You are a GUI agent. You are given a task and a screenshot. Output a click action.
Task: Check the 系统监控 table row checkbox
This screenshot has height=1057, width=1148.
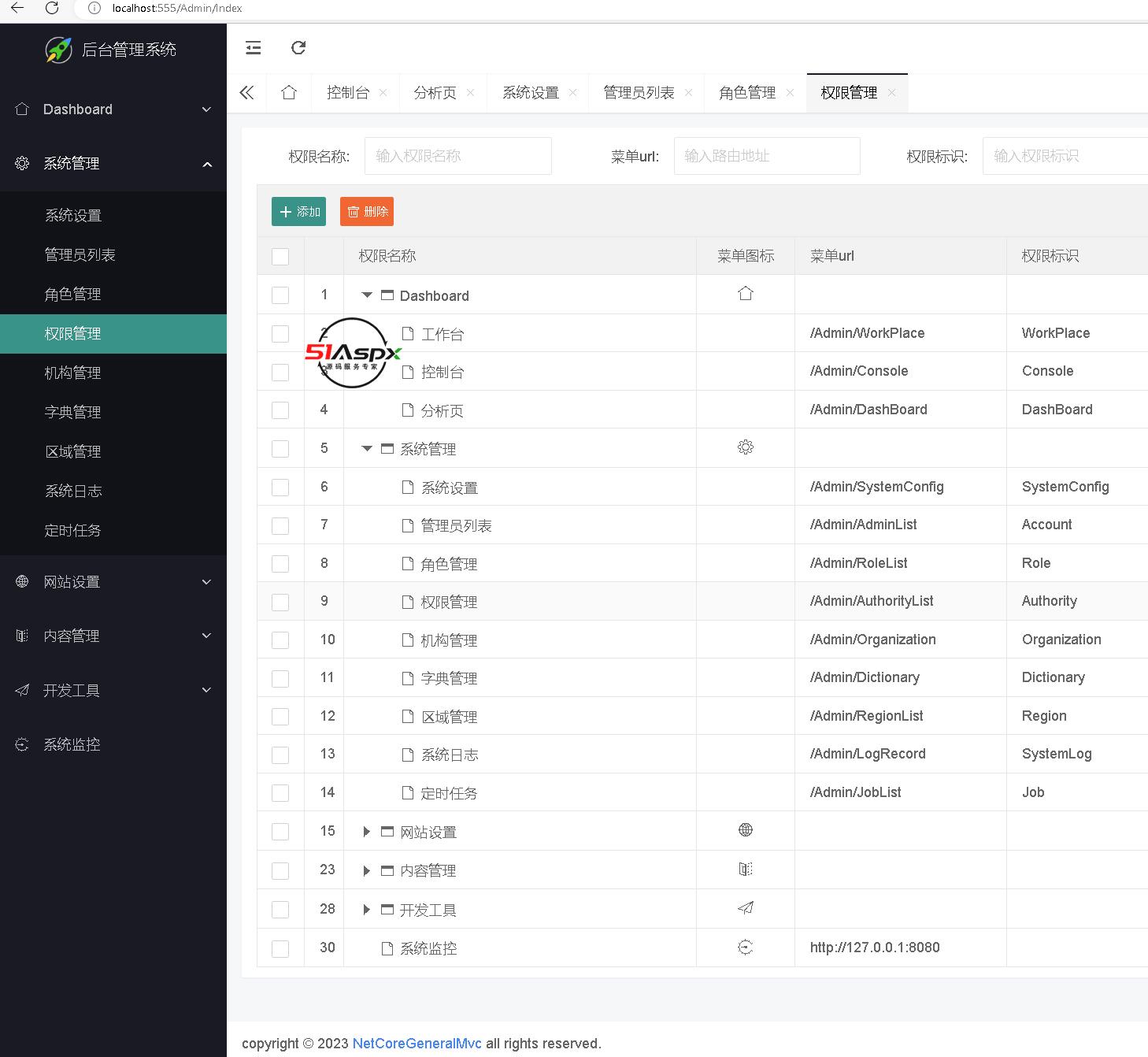280,948
